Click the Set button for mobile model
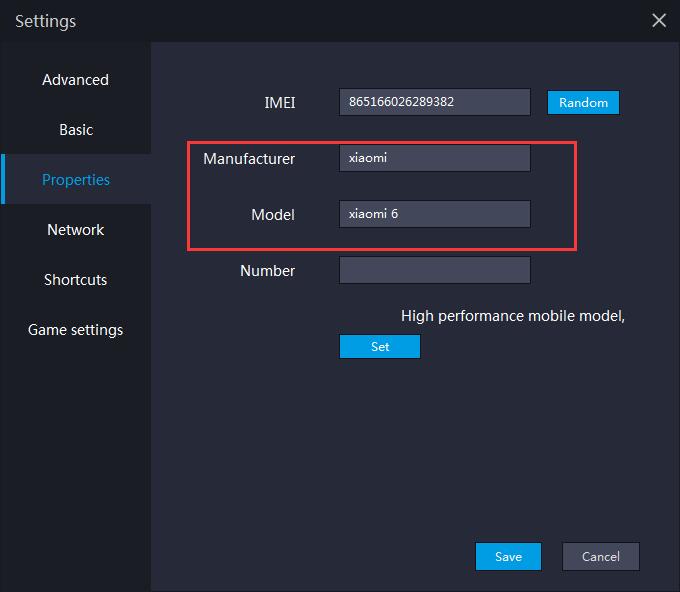 [x=379, y=347]
